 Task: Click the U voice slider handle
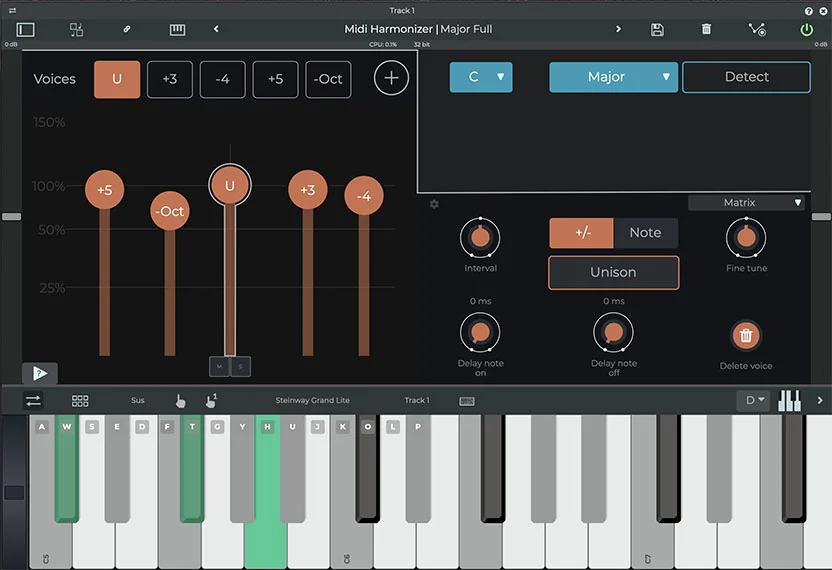(230, 185)
